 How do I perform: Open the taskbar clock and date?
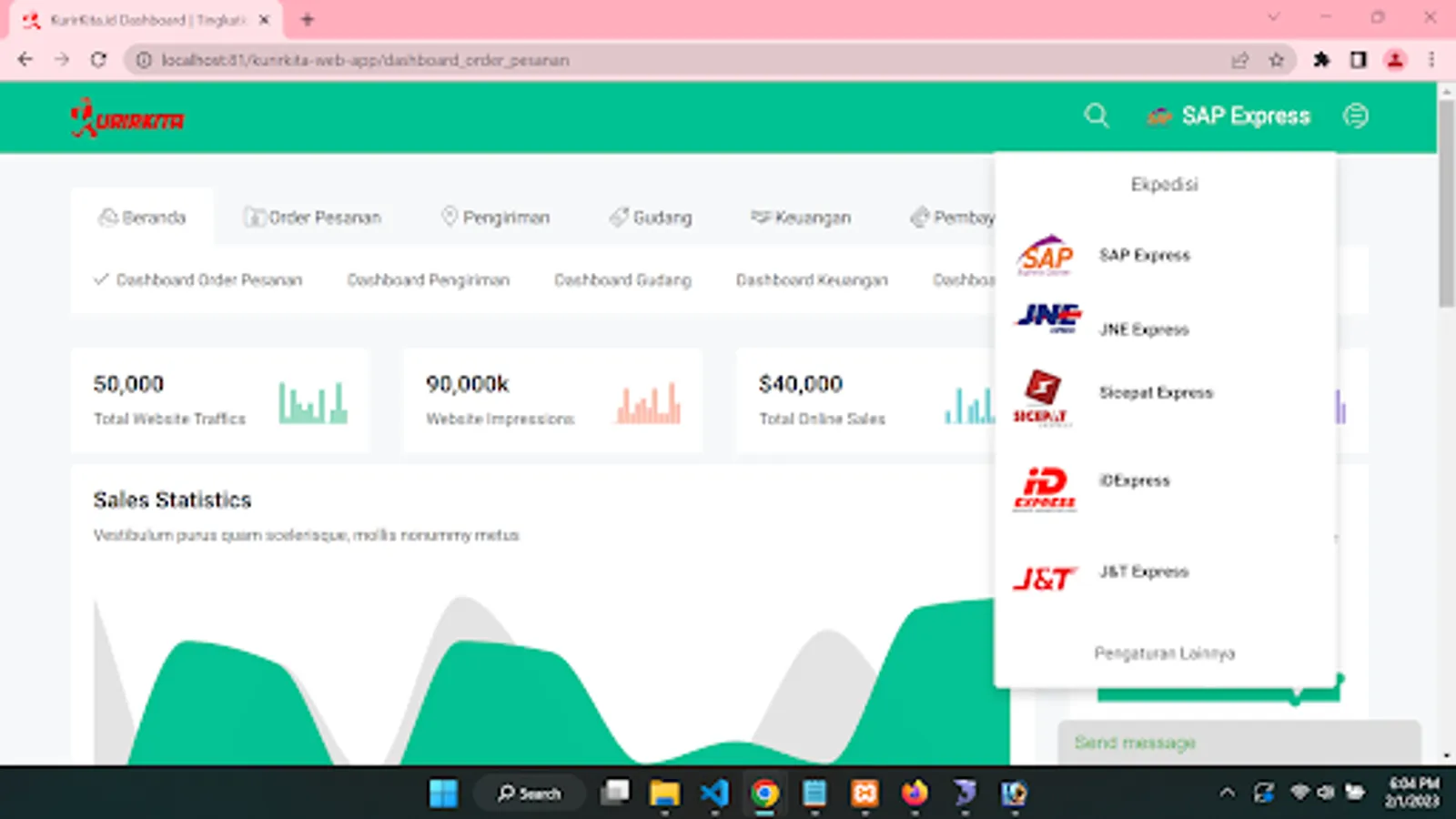pos(1413,793)
